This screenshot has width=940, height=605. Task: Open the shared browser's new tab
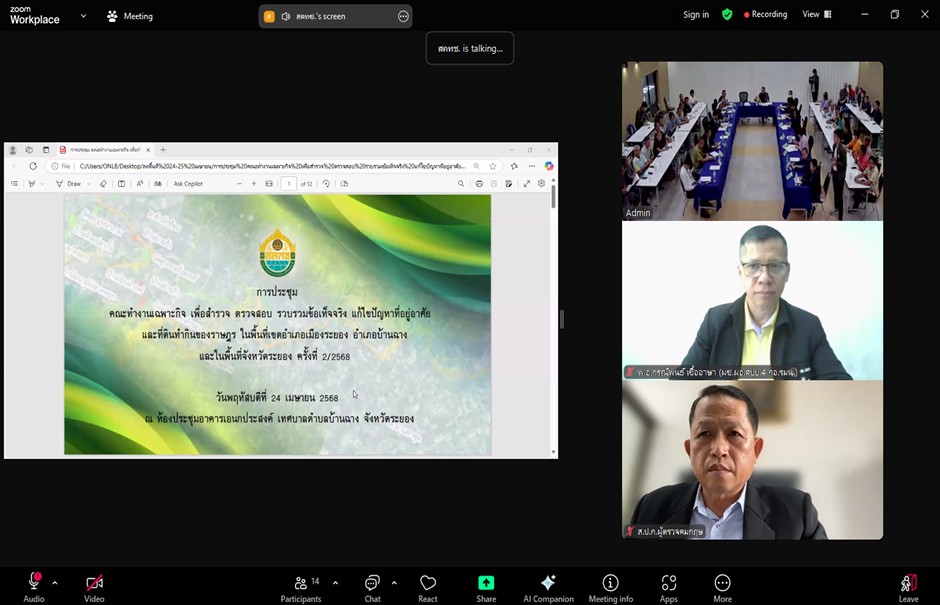click(163, 150)
